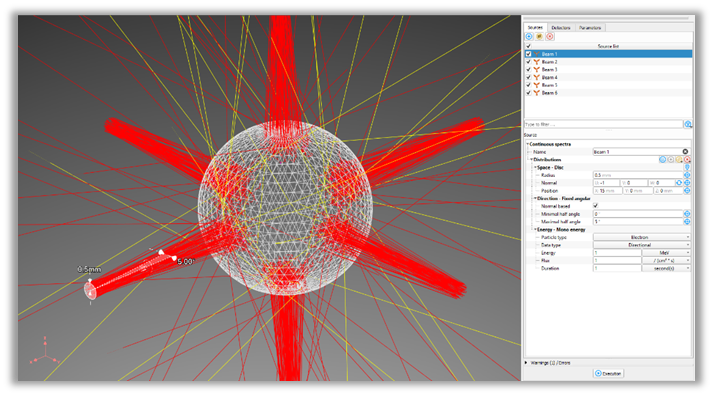Toggle the Normal based checkbox
This screenshot has height=396, width=713.
(x=596, y=206)
